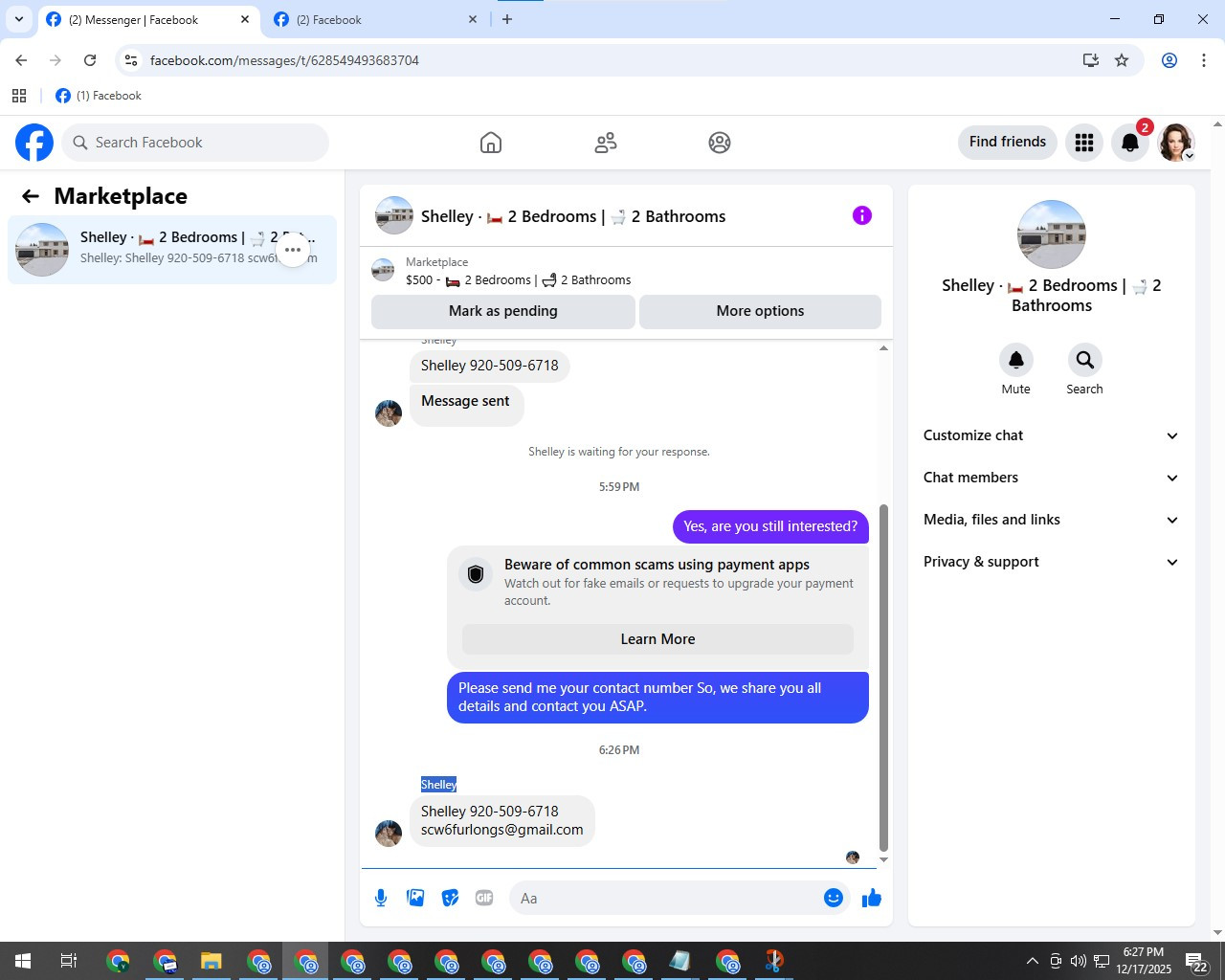
Task: Click the chat scrollbar thumb
Action: (883, 678)
